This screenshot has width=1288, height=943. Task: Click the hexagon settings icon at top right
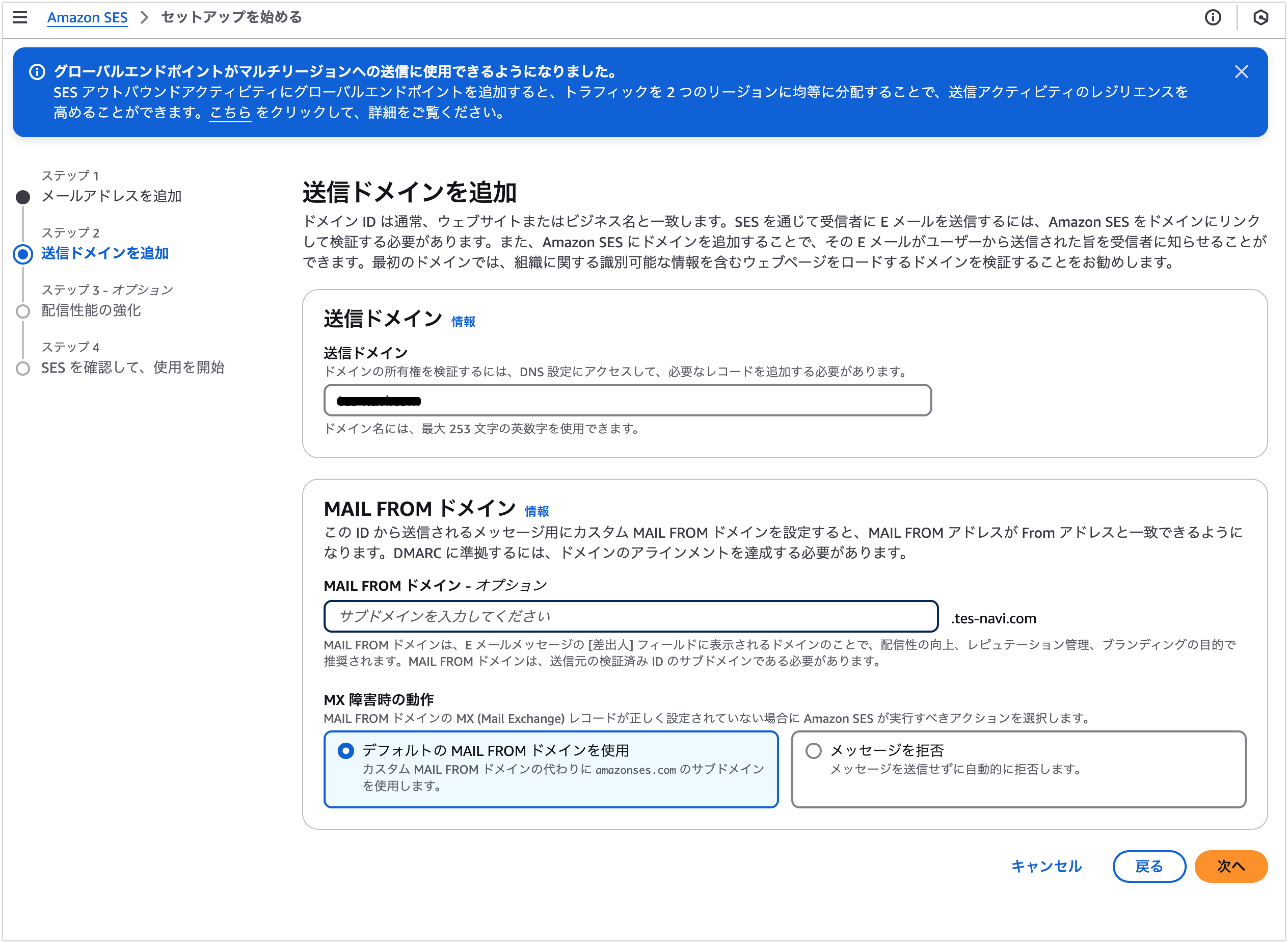[1261, 18]
